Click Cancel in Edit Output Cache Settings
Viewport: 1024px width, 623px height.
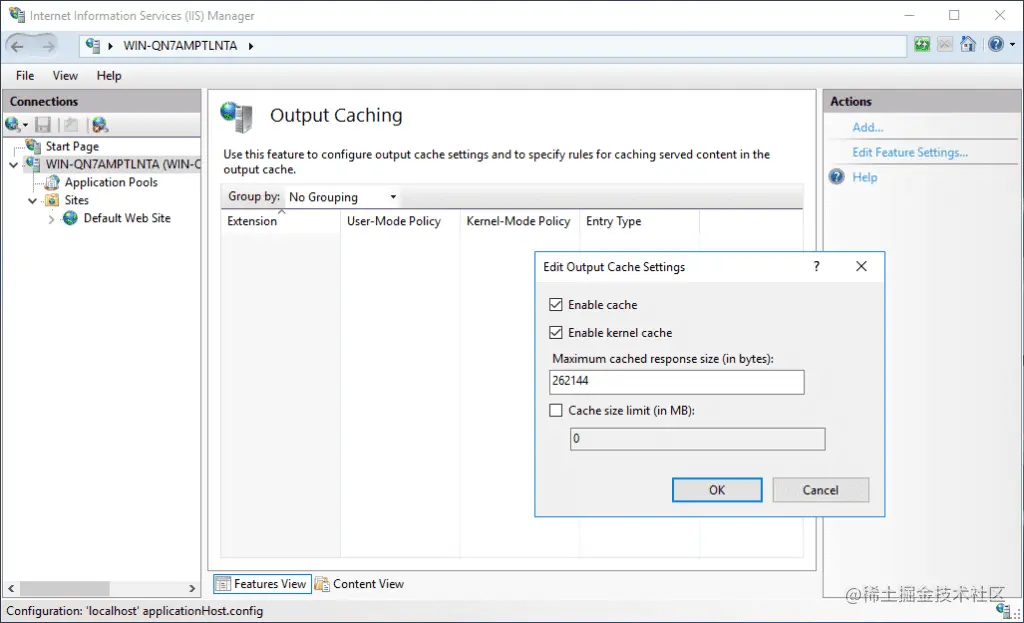point(820,490)
